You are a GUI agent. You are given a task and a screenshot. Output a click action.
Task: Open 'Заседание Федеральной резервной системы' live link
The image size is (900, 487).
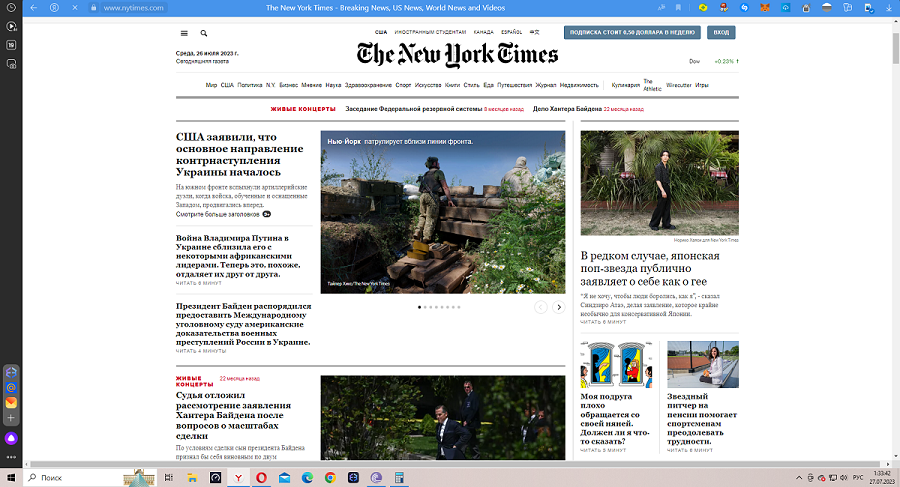(x=413, y=109)
